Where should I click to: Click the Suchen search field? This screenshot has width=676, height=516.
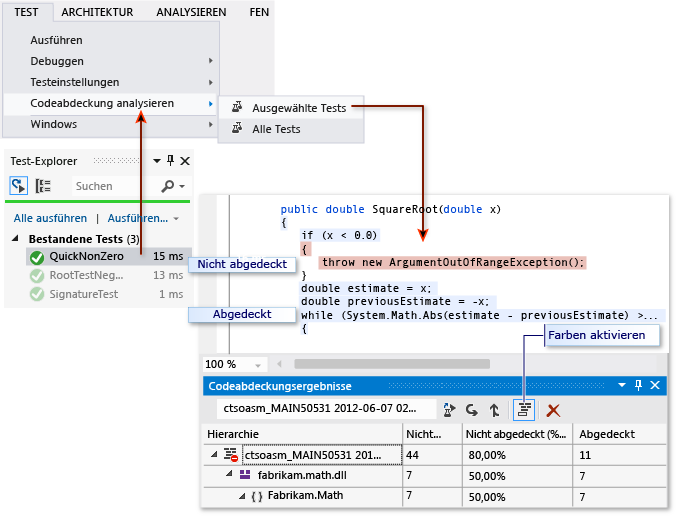click(x=115, y=186)
